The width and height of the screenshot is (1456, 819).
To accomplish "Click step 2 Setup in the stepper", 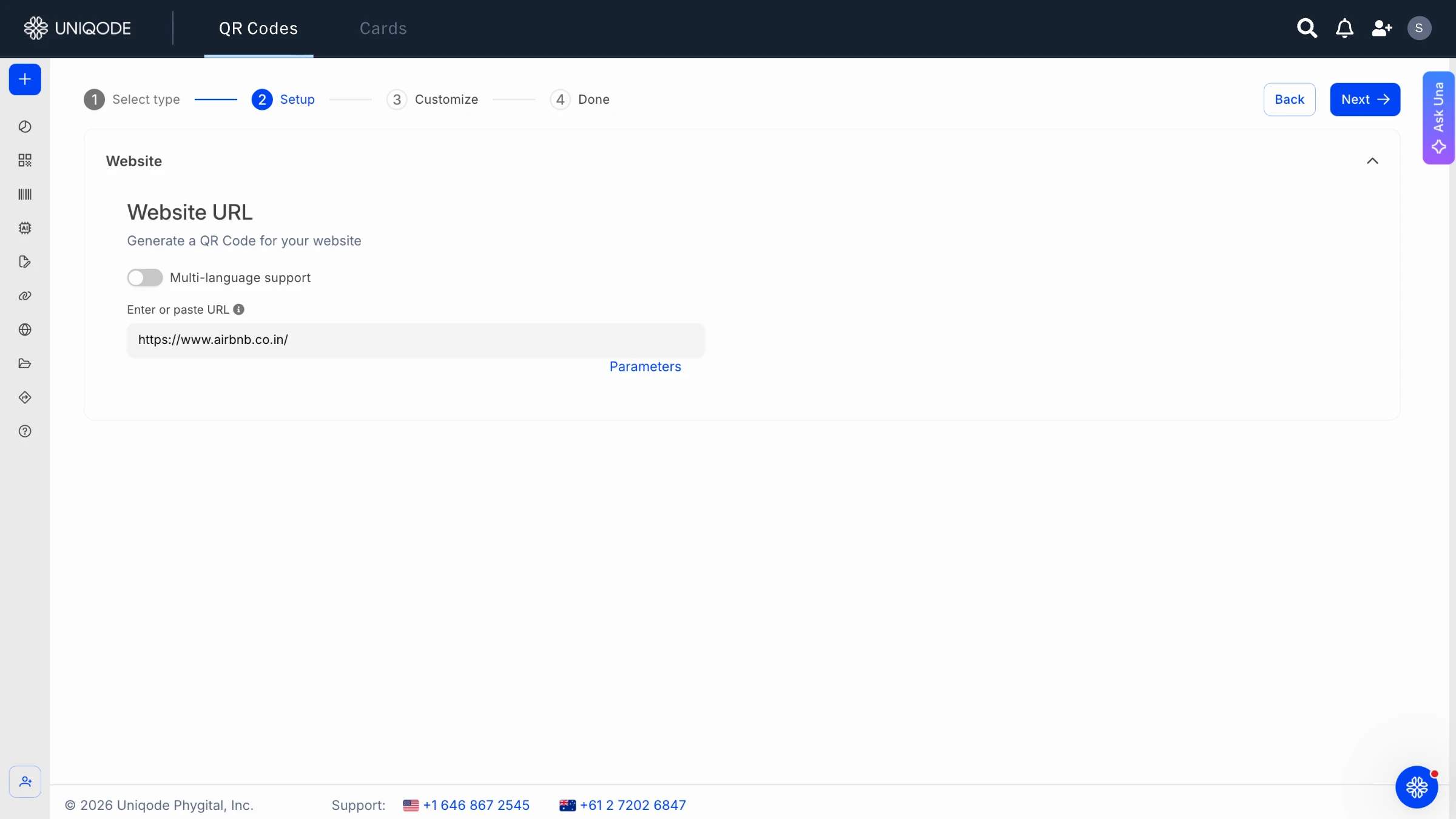I will click(x=283, y=99).
